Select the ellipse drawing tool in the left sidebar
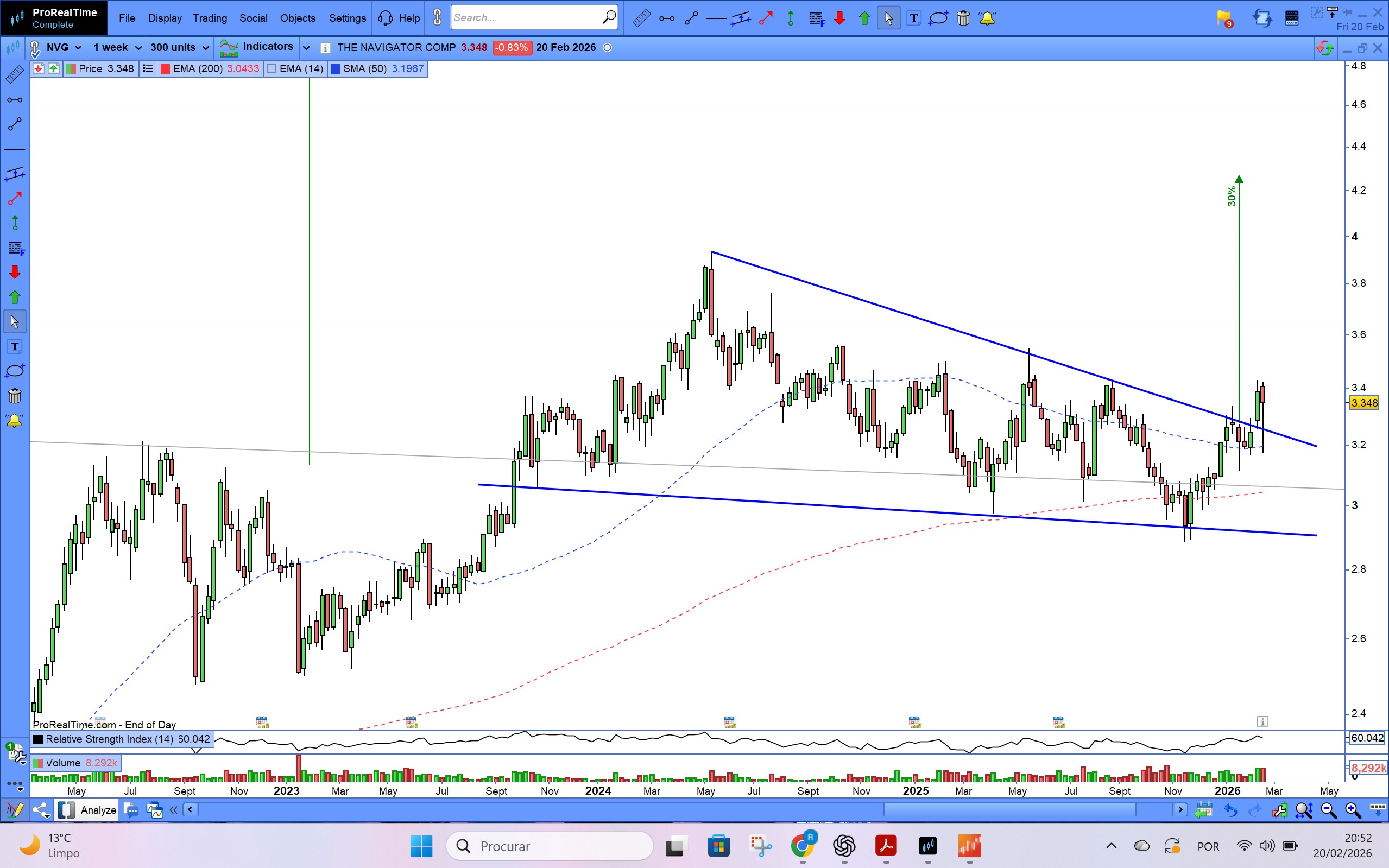Viewport: 1389px width, 868px height. coord(14,371)
